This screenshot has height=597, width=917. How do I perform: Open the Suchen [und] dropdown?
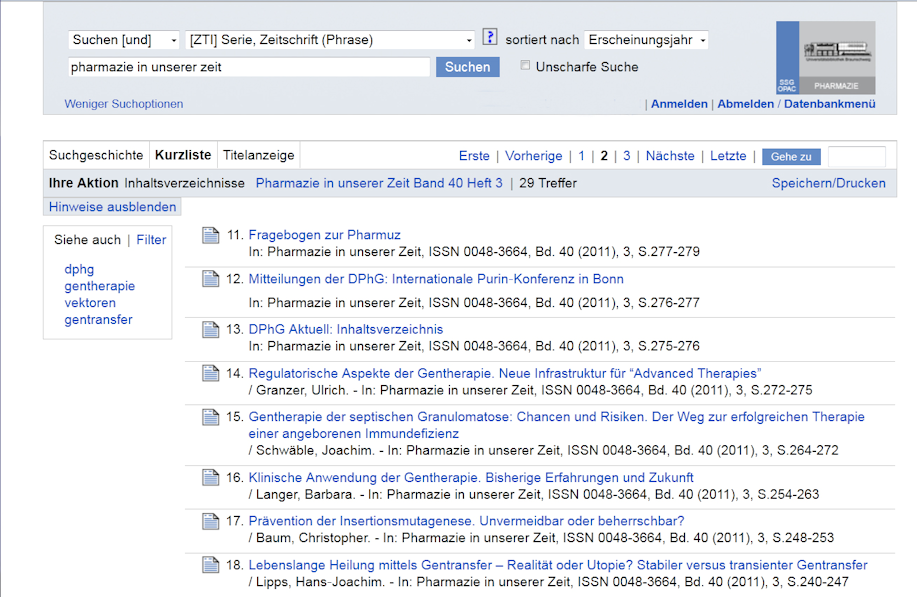point(124,40)
